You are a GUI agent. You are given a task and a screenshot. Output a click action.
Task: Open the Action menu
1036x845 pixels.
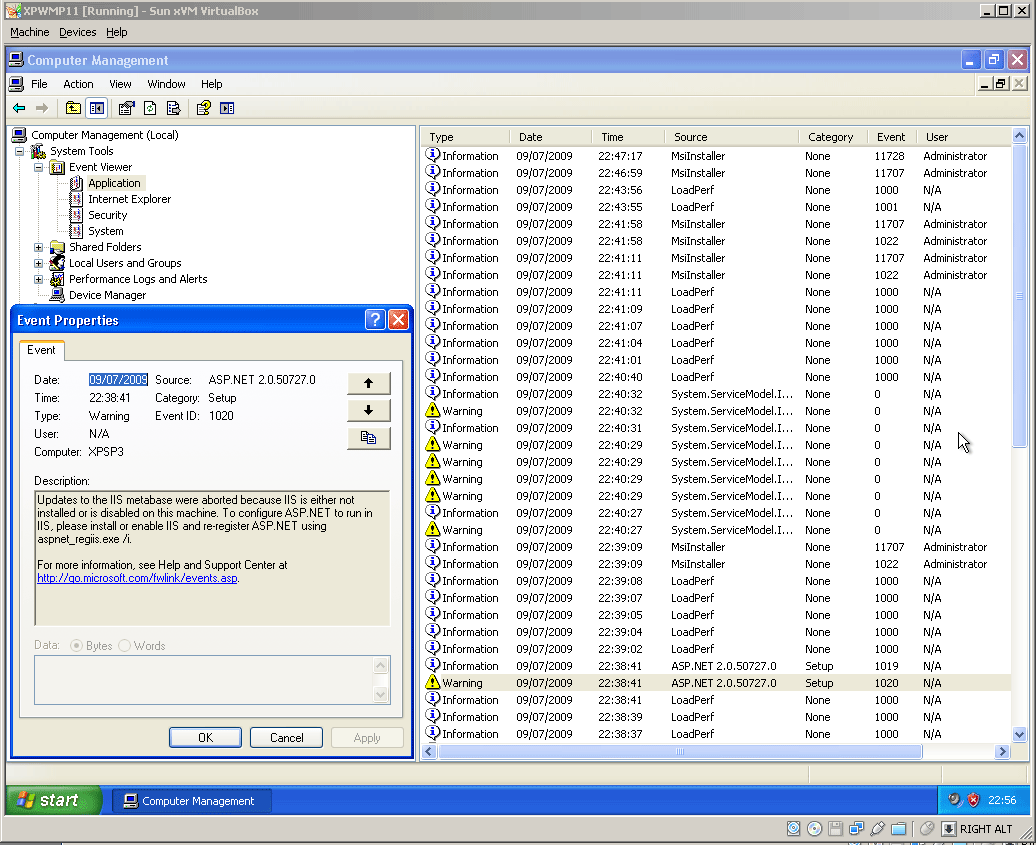pos(78,84)
